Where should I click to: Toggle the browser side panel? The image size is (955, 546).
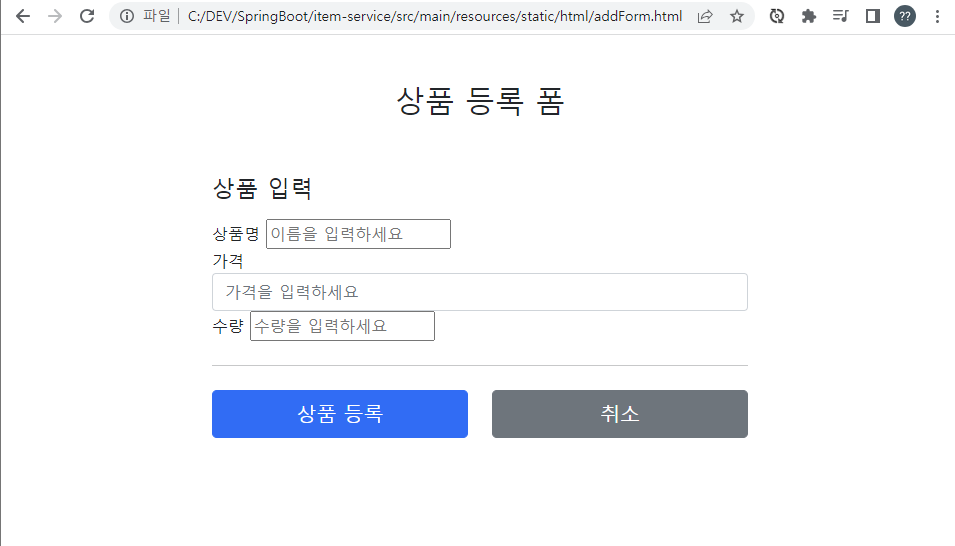tap(873, 16)
